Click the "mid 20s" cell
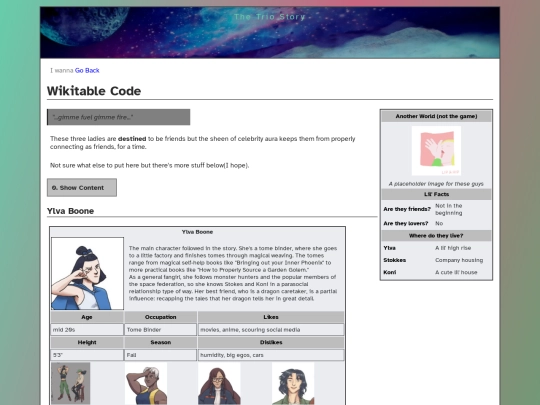This screenshot has width=540, height=405. [87, 330]
